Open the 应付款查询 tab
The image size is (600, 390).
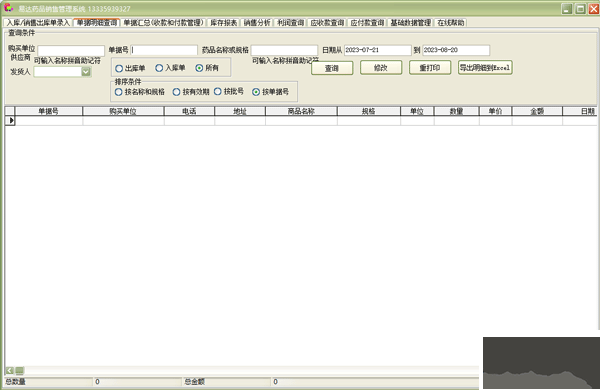click(x=367, y=23)
